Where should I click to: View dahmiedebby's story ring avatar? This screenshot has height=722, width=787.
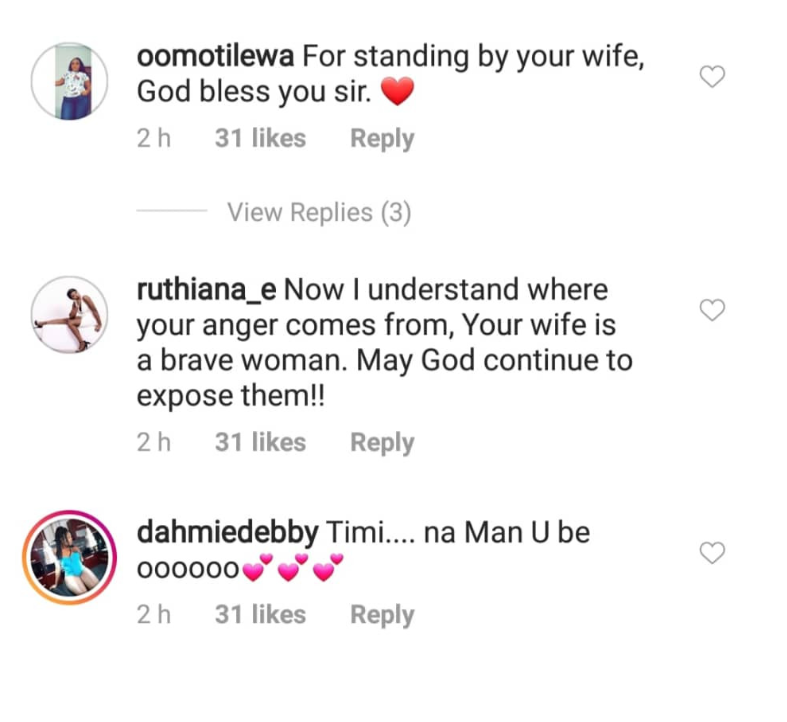pyautogui.click(x=70, y=557)
